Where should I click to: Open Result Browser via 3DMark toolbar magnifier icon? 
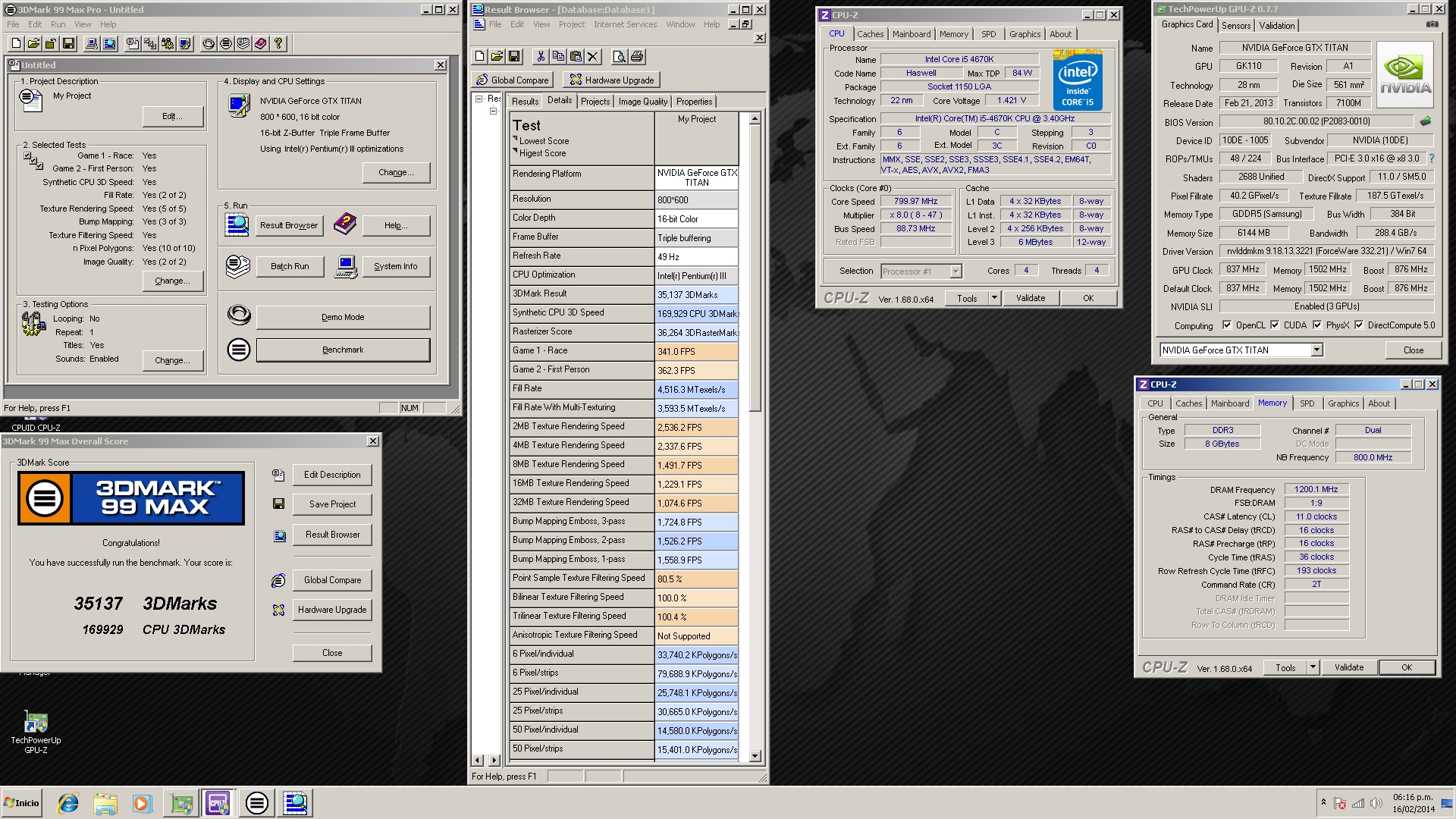coord(109,44)
